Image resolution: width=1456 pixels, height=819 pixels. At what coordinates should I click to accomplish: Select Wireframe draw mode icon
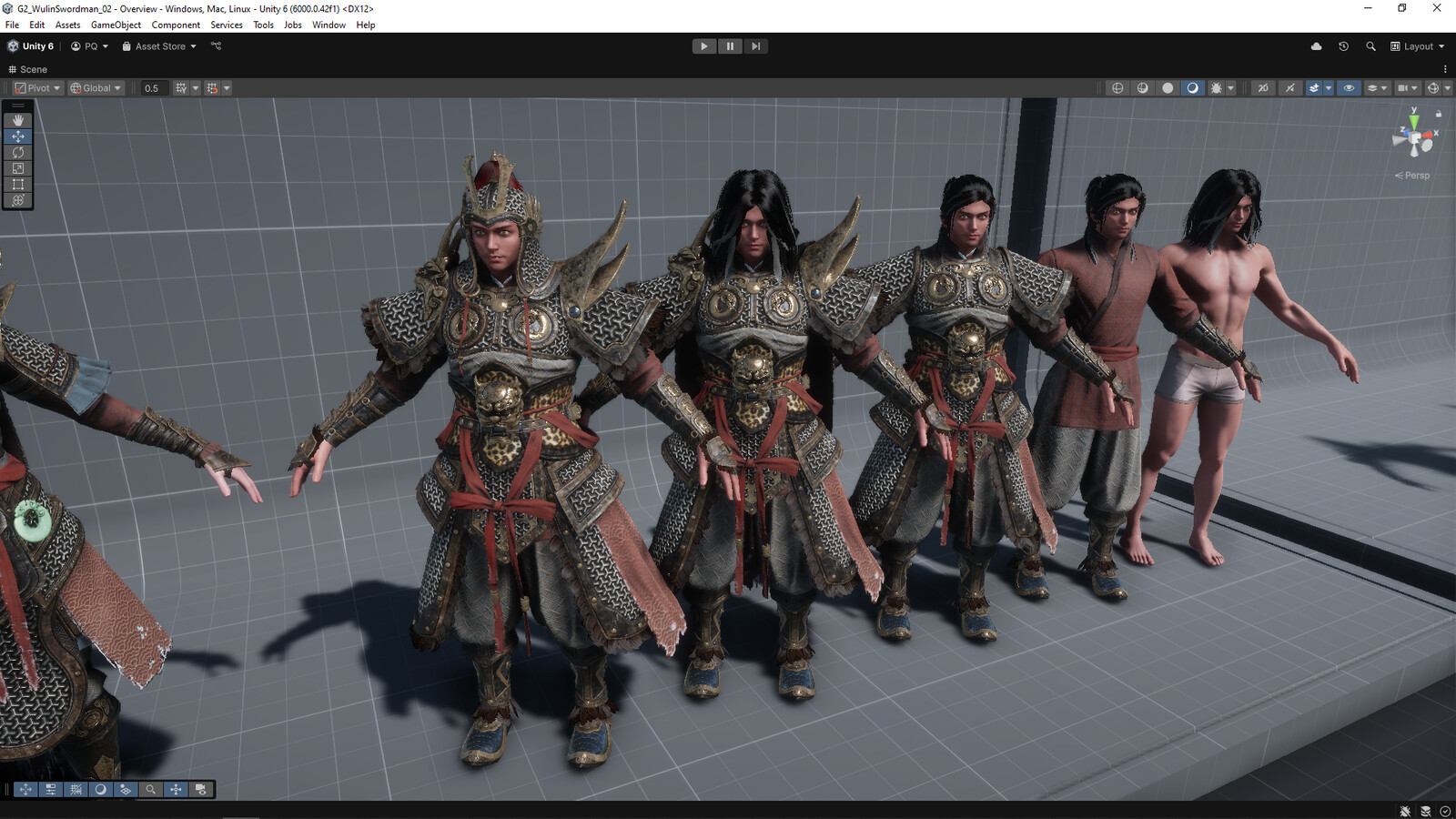click(x=1117, y=88)
